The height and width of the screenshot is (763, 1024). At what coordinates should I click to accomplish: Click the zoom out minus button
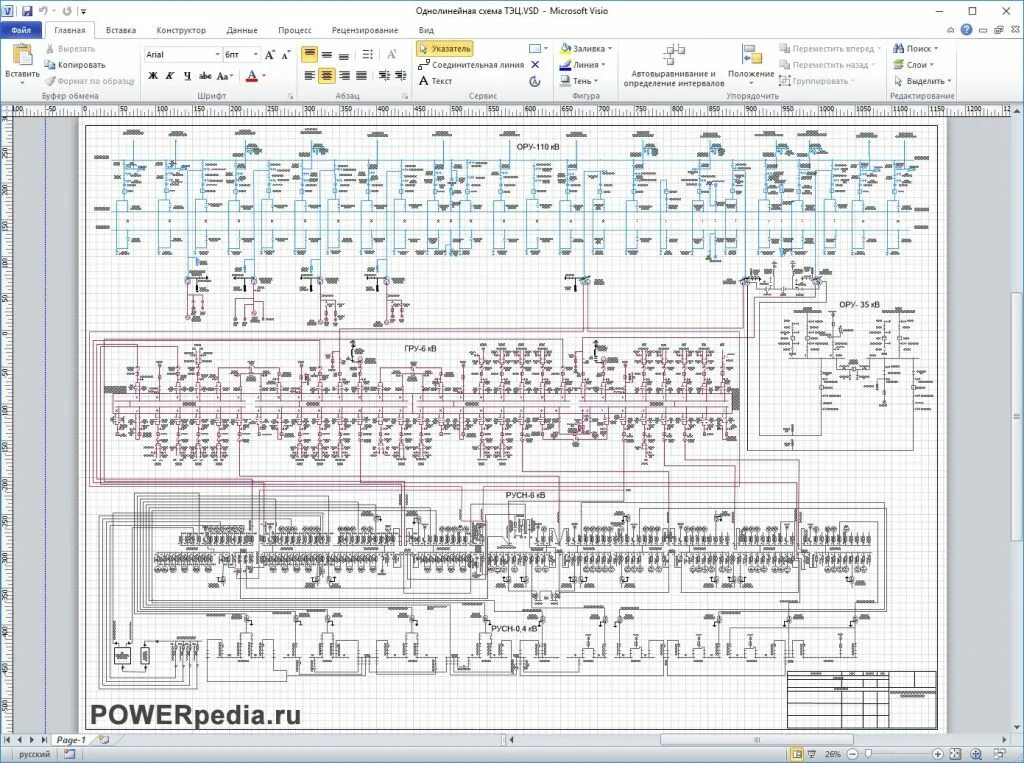tap(851, 754)
